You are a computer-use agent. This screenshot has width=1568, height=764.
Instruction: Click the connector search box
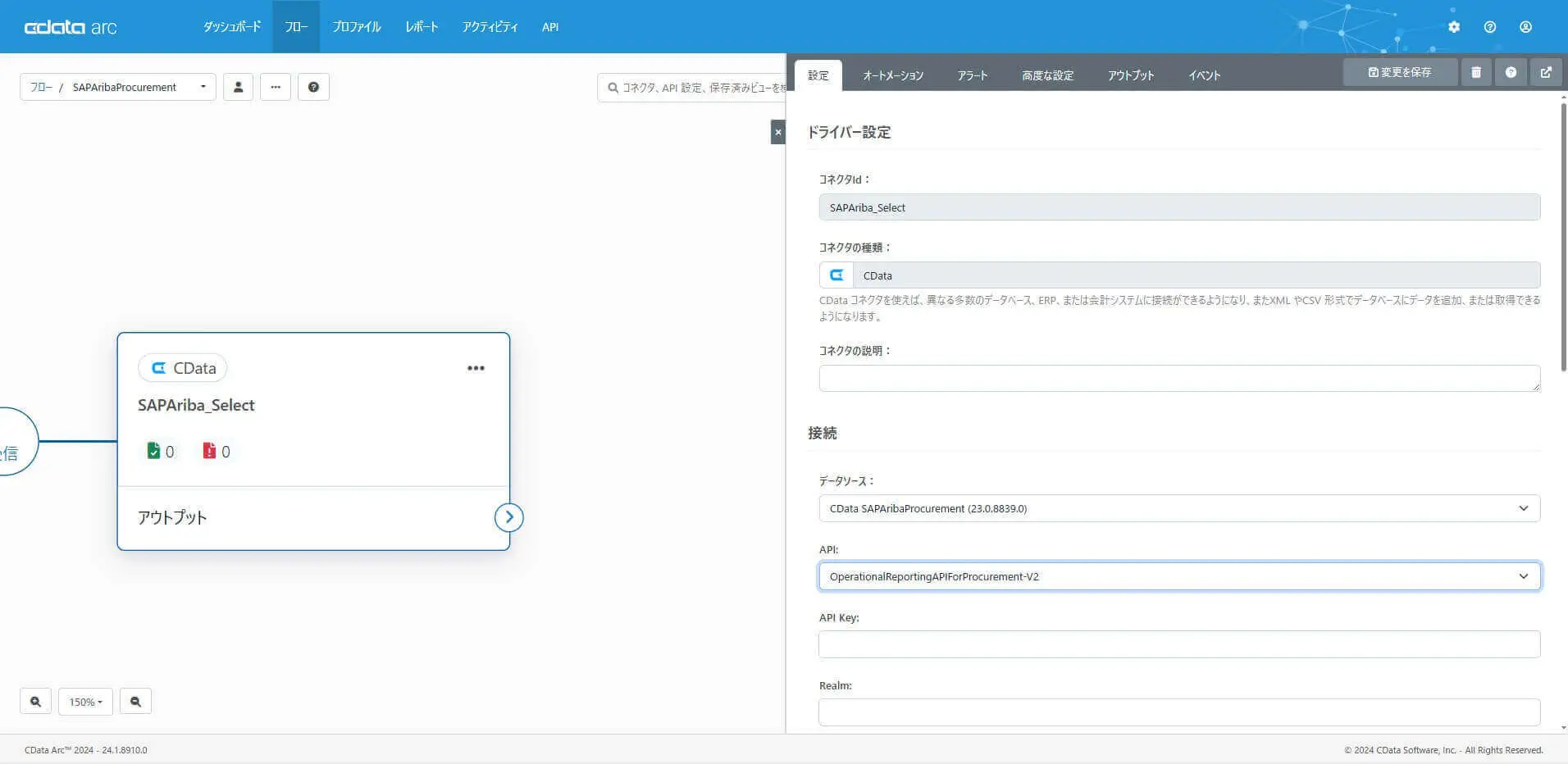tap(691, 87)
